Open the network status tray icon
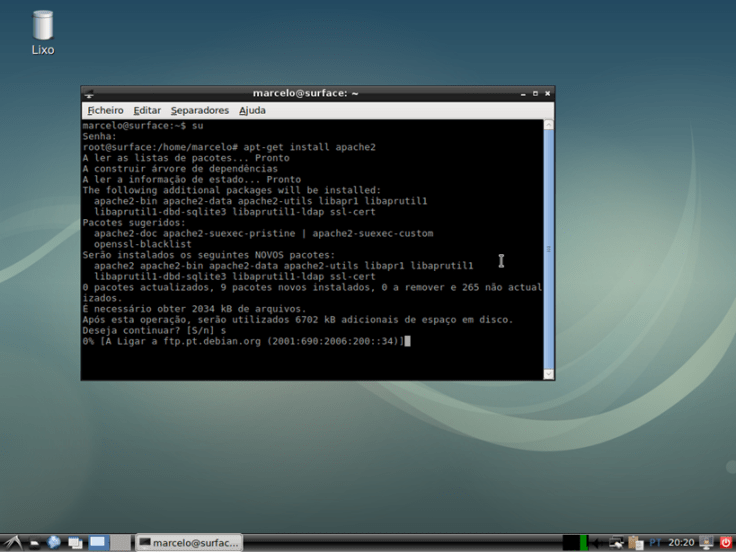This screenshot has width=736, height=552. point(617,542)
